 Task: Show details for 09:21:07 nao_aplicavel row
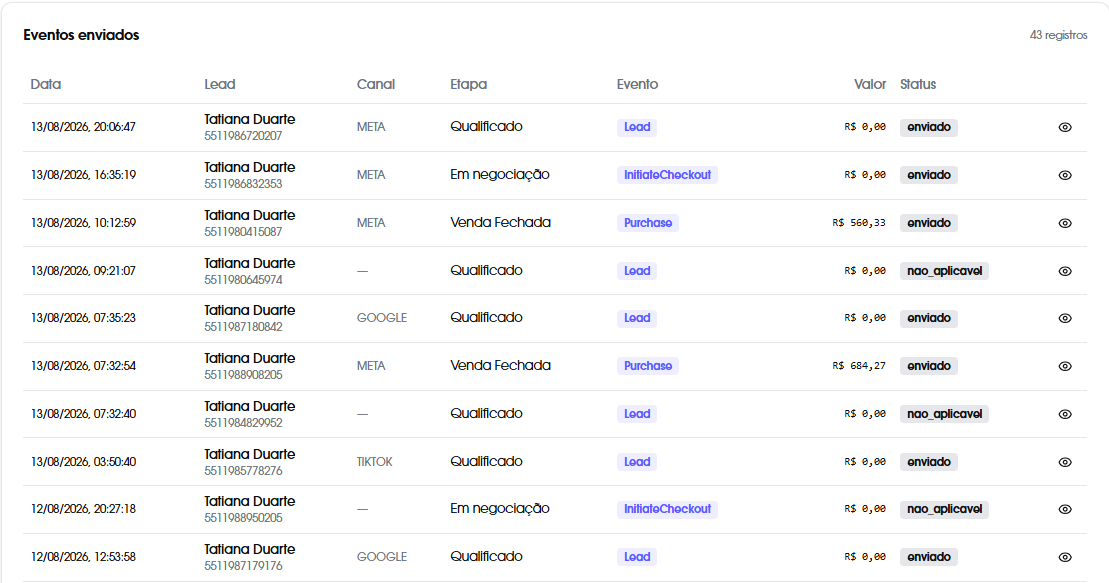(x=1064, y=271)
